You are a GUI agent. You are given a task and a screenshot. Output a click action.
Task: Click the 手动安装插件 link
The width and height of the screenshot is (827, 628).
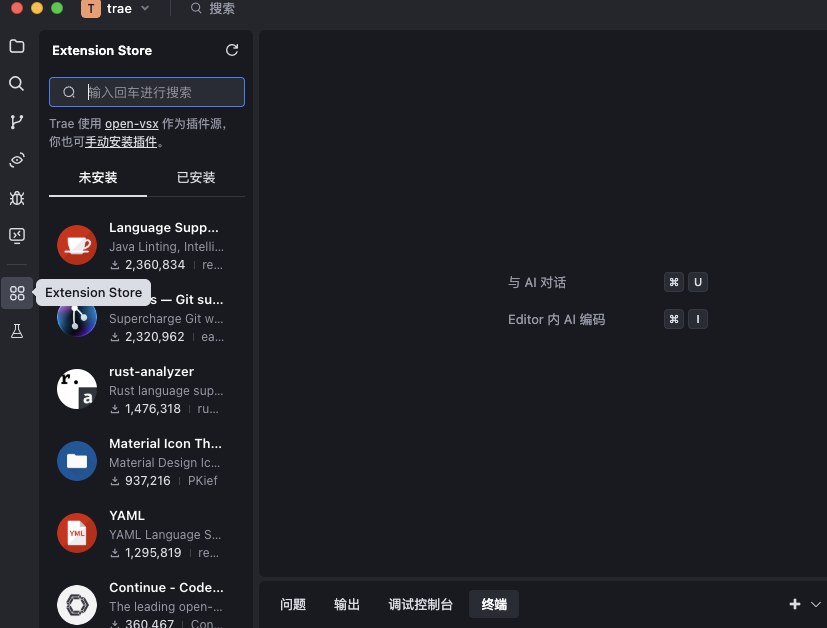coord(121,142)
